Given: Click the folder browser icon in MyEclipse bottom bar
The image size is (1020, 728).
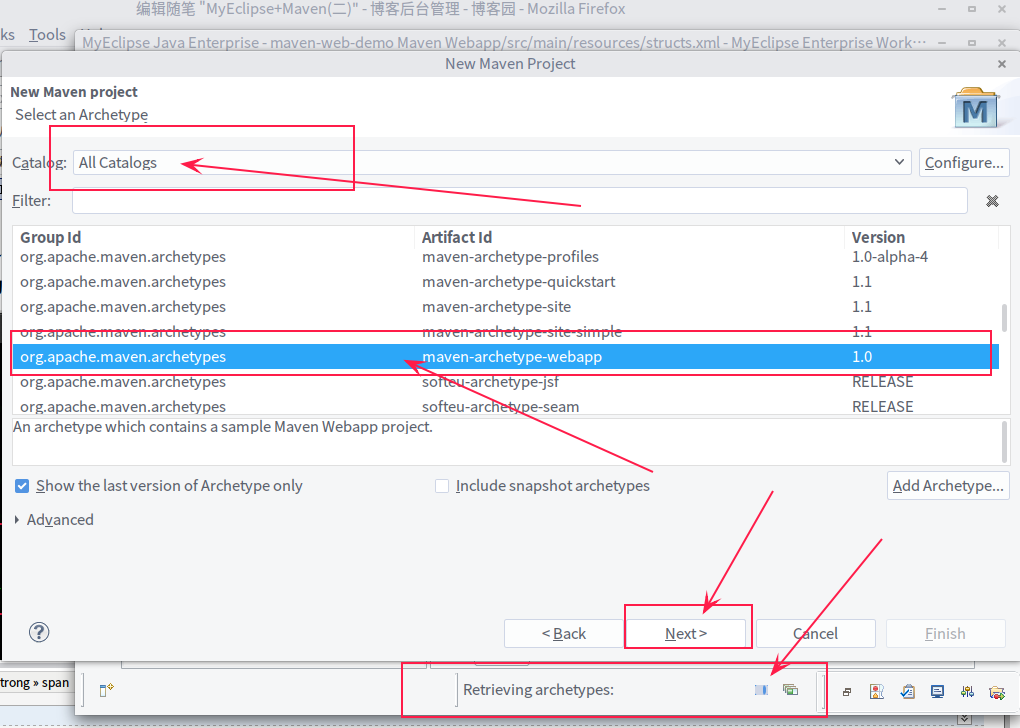Looking at the screenshot, I should (x=997, y=692).
